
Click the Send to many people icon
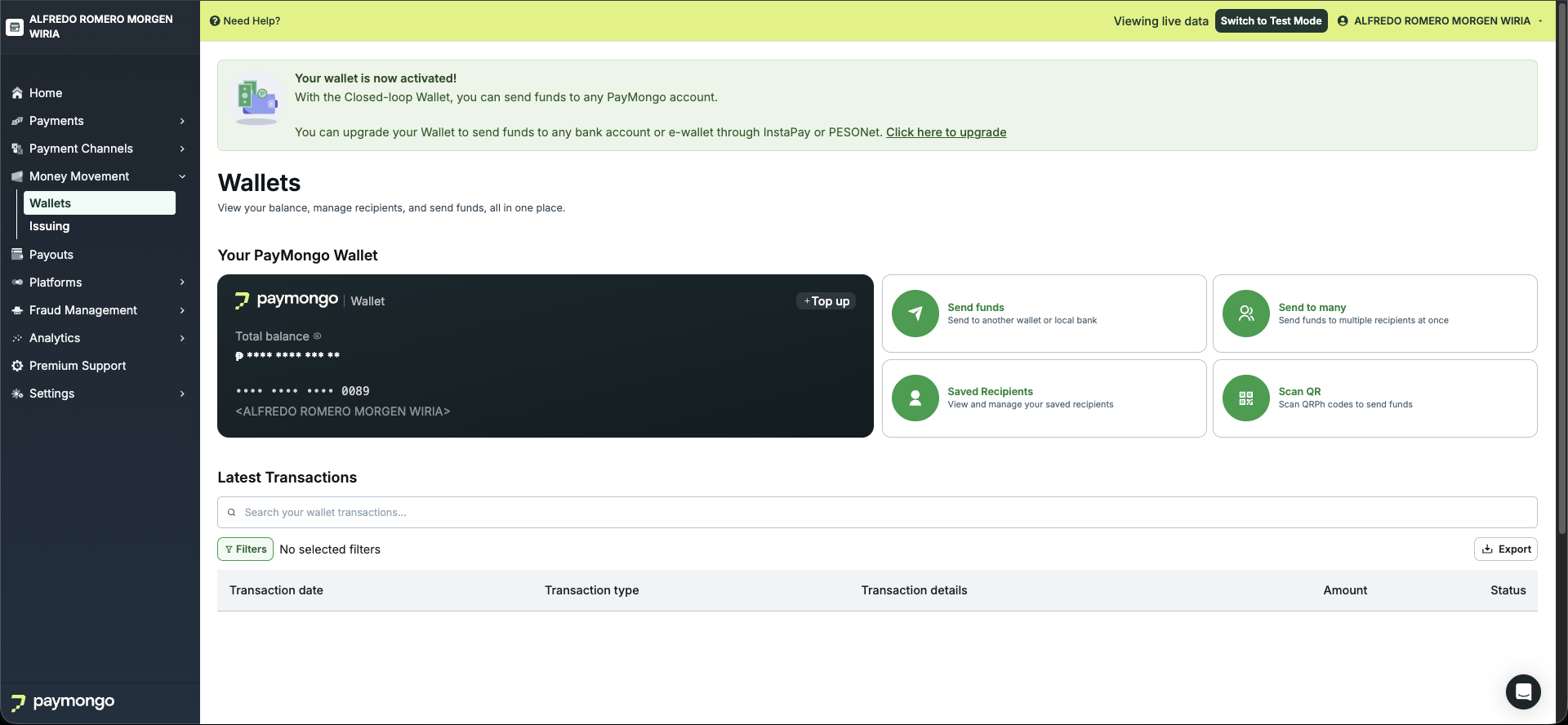pyautogui.click(x=1246, y=314)
